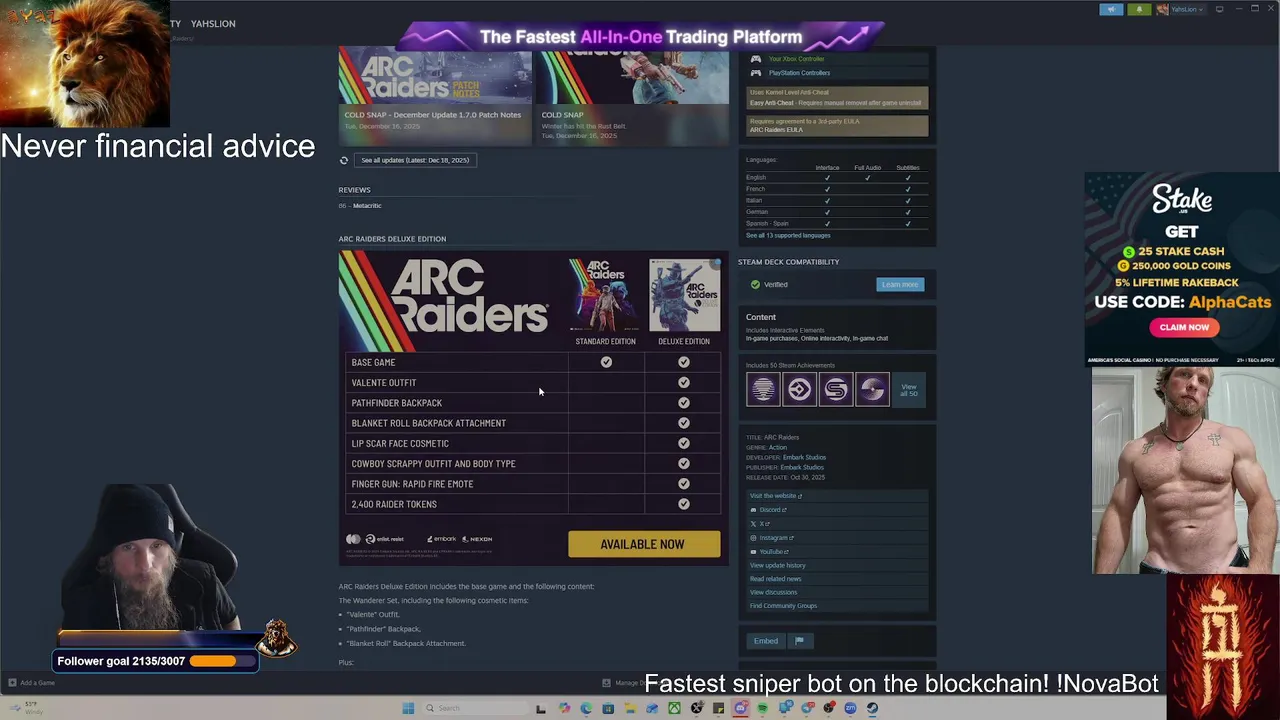This screenshot has height=720, width=1280.
Task: Click the refresh icon beside See all updates
Action: [344, 160]
